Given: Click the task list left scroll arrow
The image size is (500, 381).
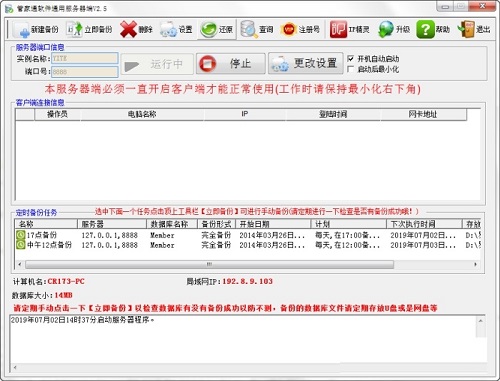Looking at the screenshot, I should [20, 264].
